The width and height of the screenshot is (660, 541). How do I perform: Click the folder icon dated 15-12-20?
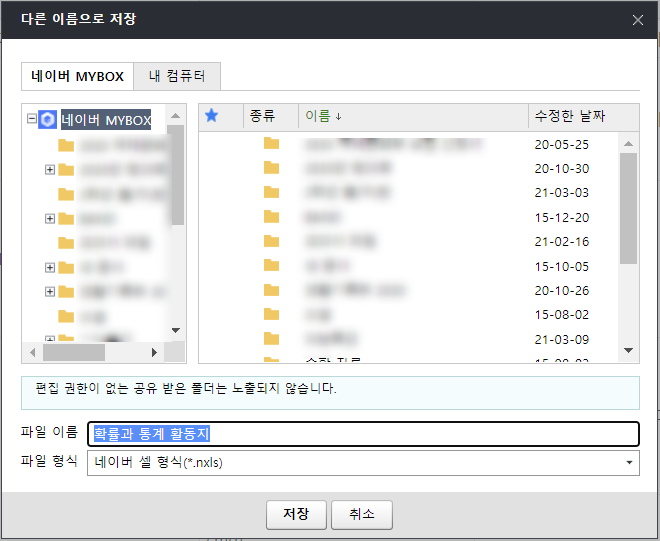271,217
